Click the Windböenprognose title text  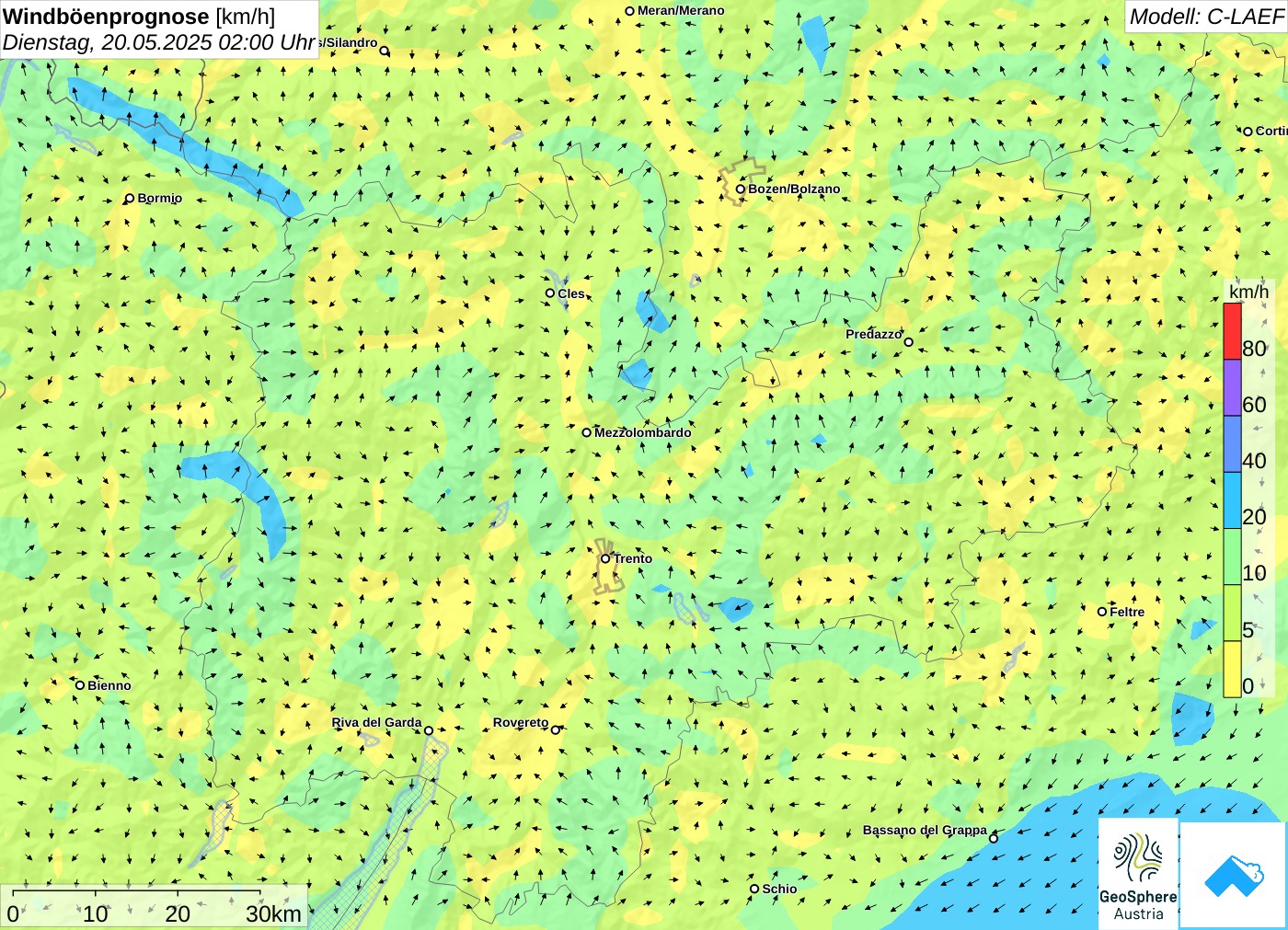pos(106,17)
